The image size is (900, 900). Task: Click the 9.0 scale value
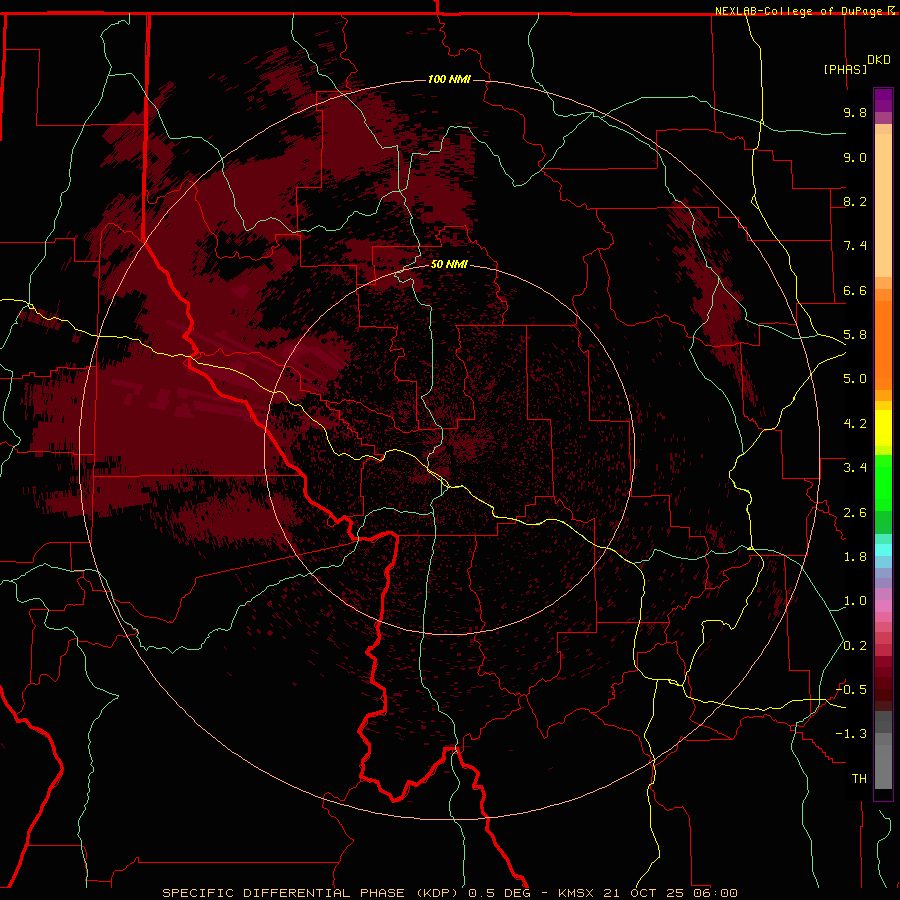click(x=855, y=157)
